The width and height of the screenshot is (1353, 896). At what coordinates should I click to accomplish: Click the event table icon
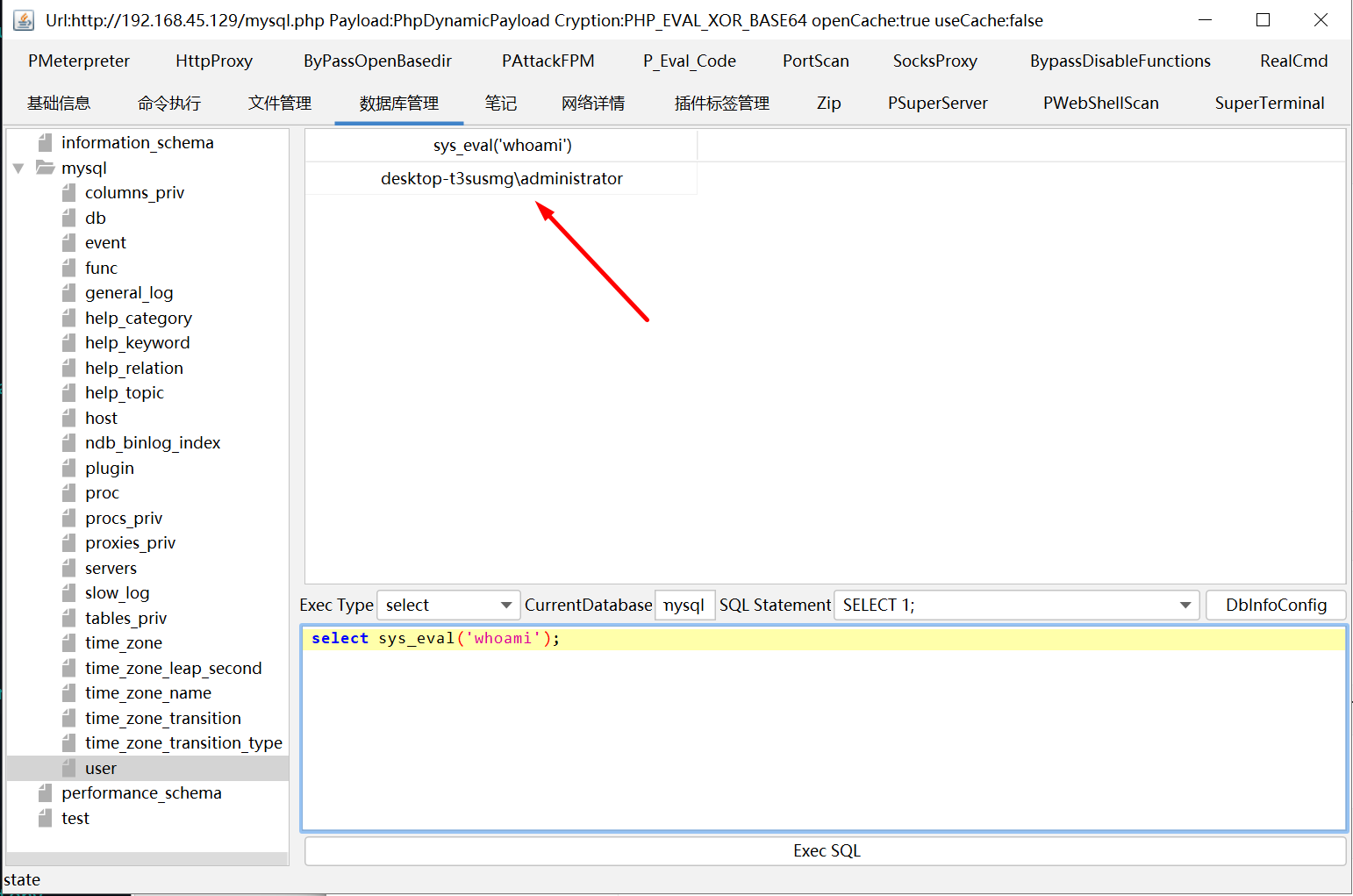tap(69, 242)
